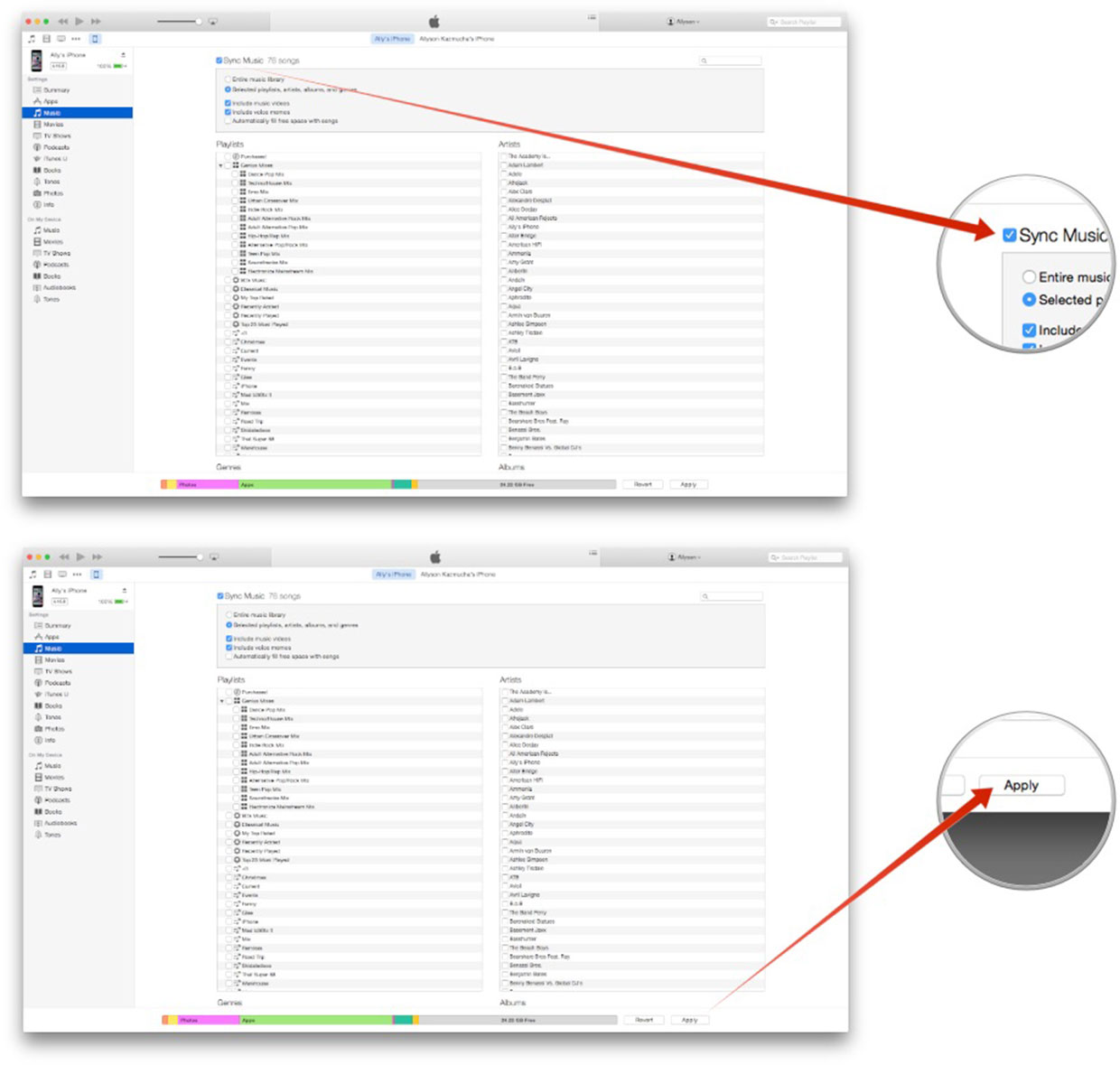Click the Apply button in the upper window
Image resolution: width=1120 pixels, height=1065 pixels.
688,484
